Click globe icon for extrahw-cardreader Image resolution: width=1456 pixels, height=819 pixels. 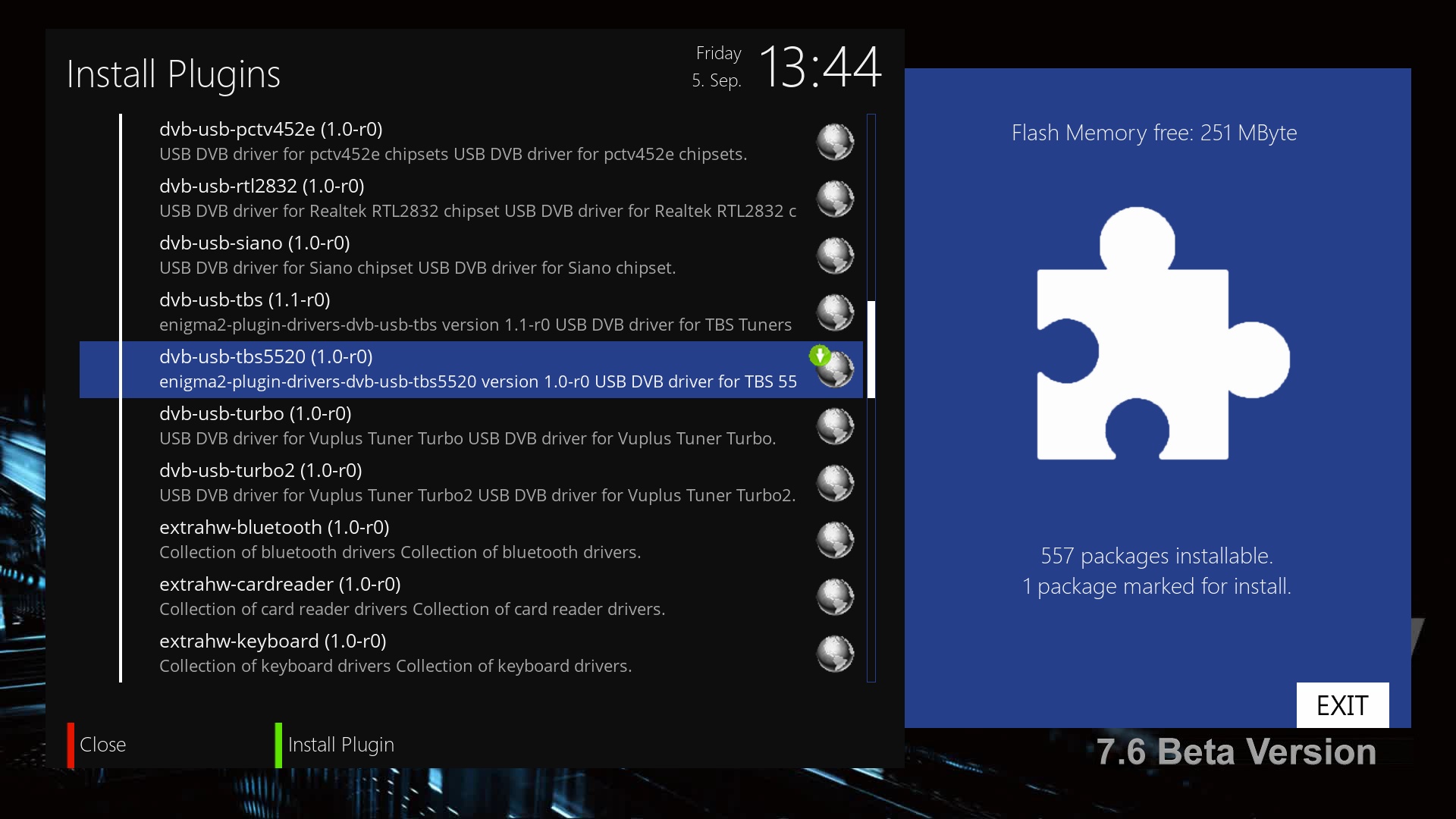pos(835,597)
